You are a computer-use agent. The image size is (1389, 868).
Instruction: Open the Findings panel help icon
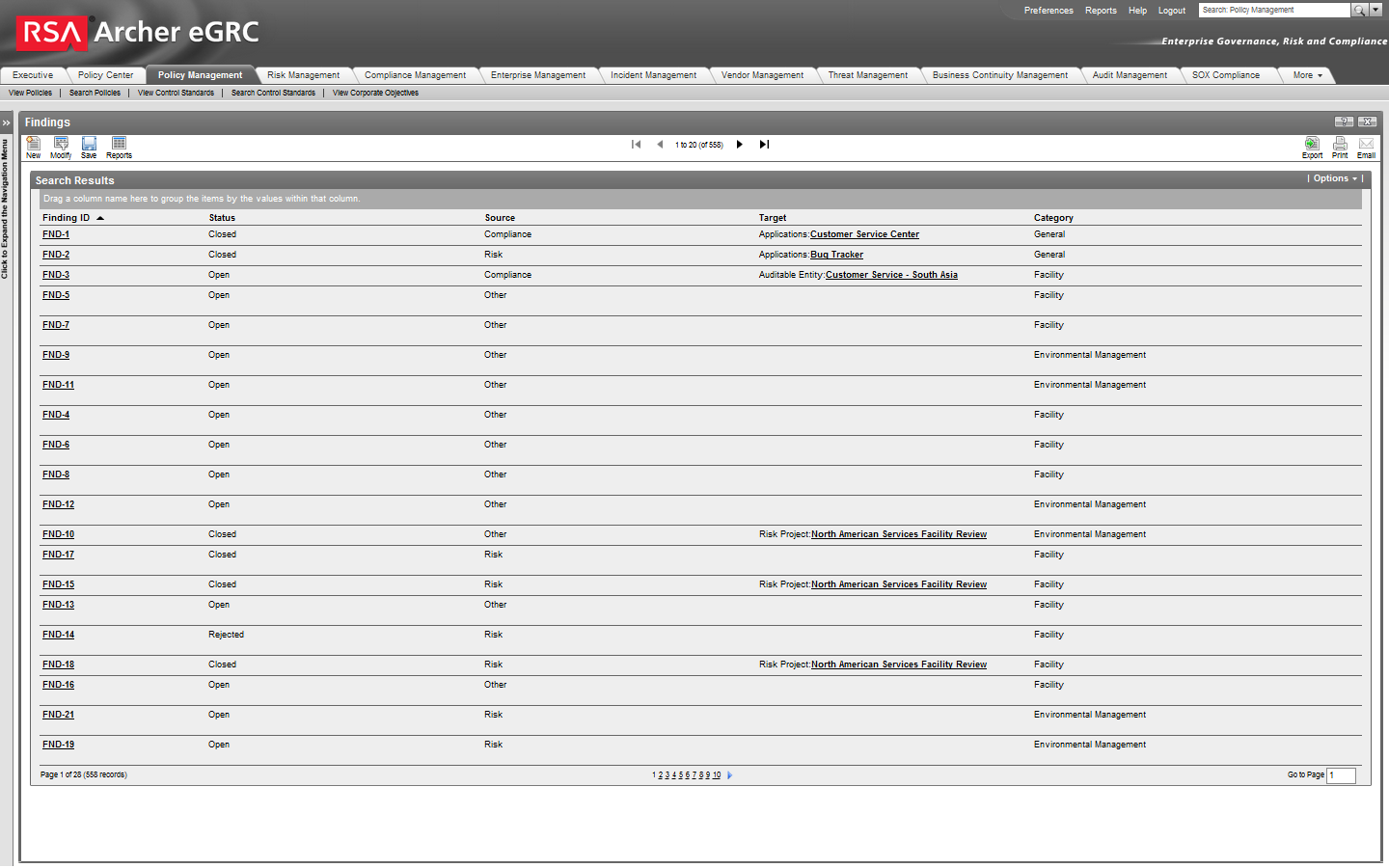(x=1344, y=122)
